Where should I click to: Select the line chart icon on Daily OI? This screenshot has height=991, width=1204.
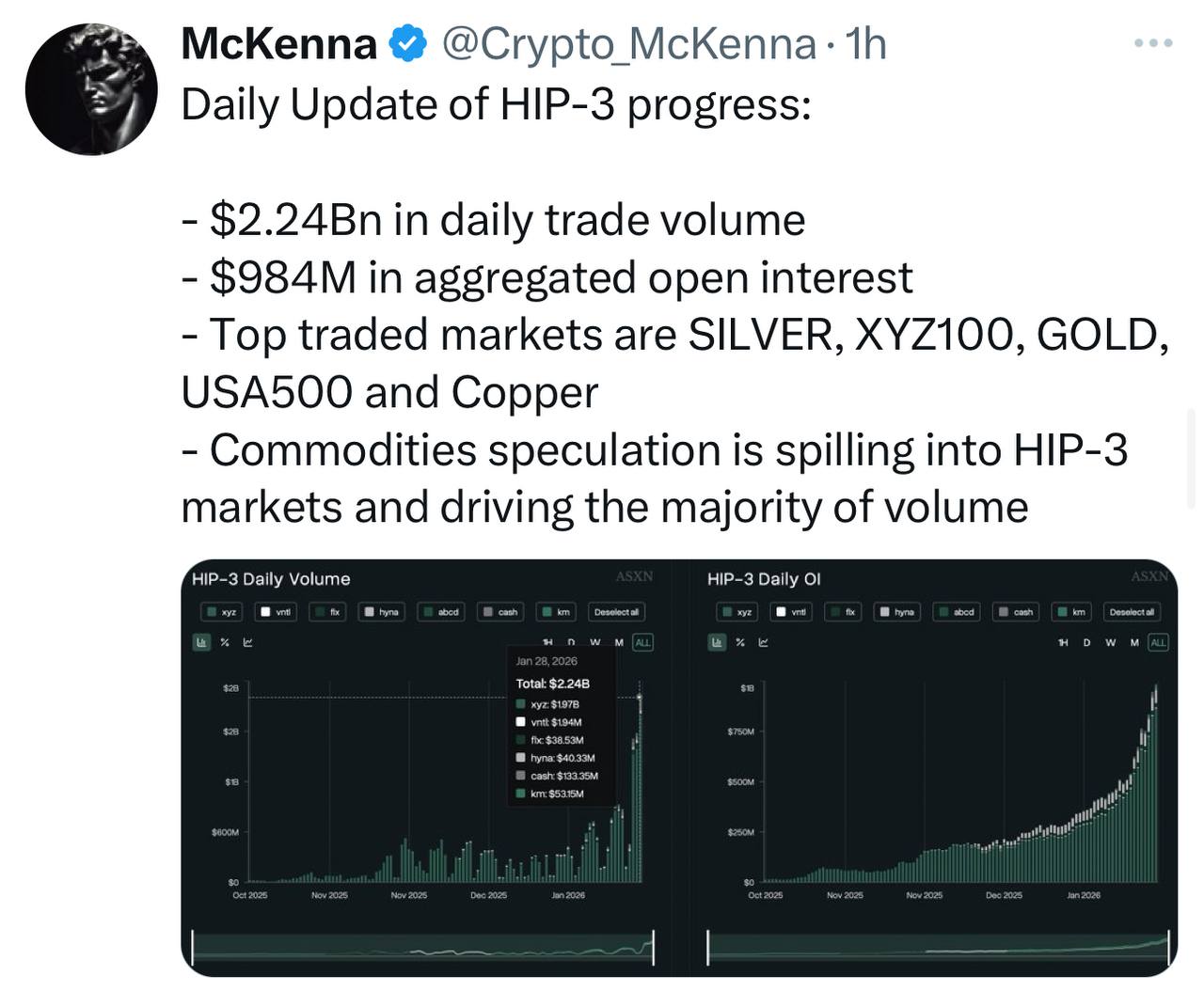coord(765,642)
